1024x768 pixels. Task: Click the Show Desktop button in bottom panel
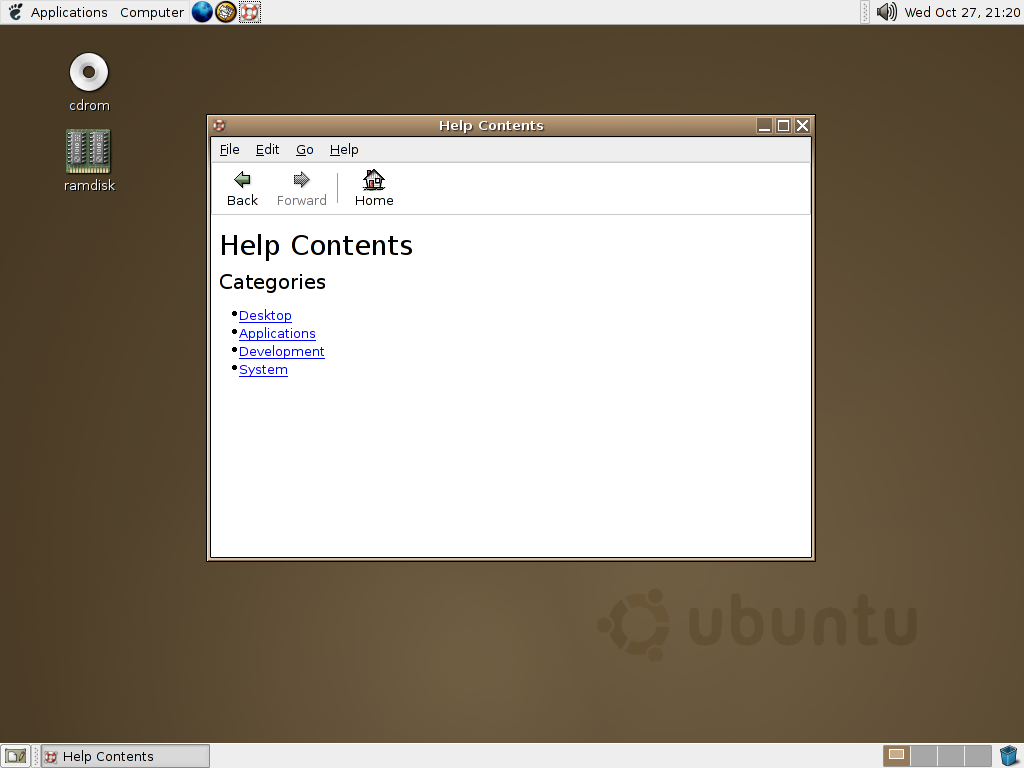(x=15, y=756)
